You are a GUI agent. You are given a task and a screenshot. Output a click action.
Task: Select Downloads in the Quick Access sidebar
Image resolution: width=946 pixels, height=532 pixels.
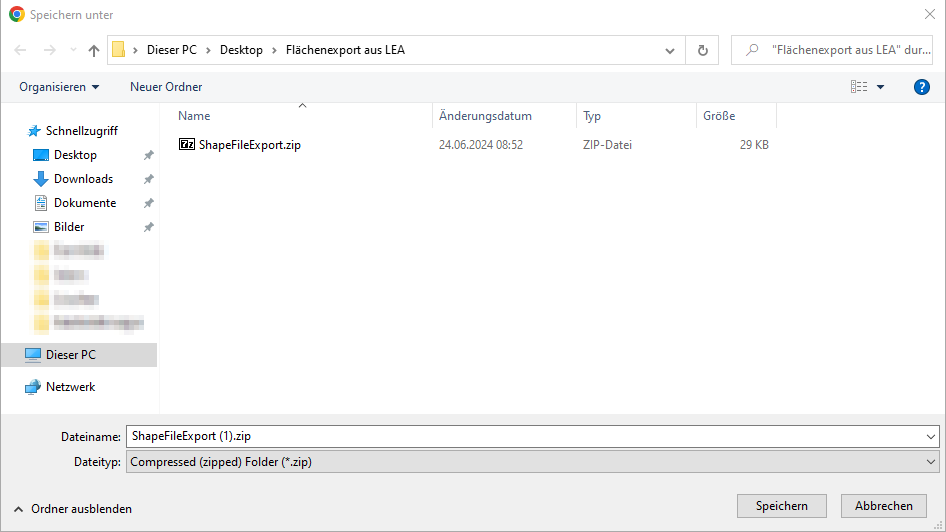point(83,179)
